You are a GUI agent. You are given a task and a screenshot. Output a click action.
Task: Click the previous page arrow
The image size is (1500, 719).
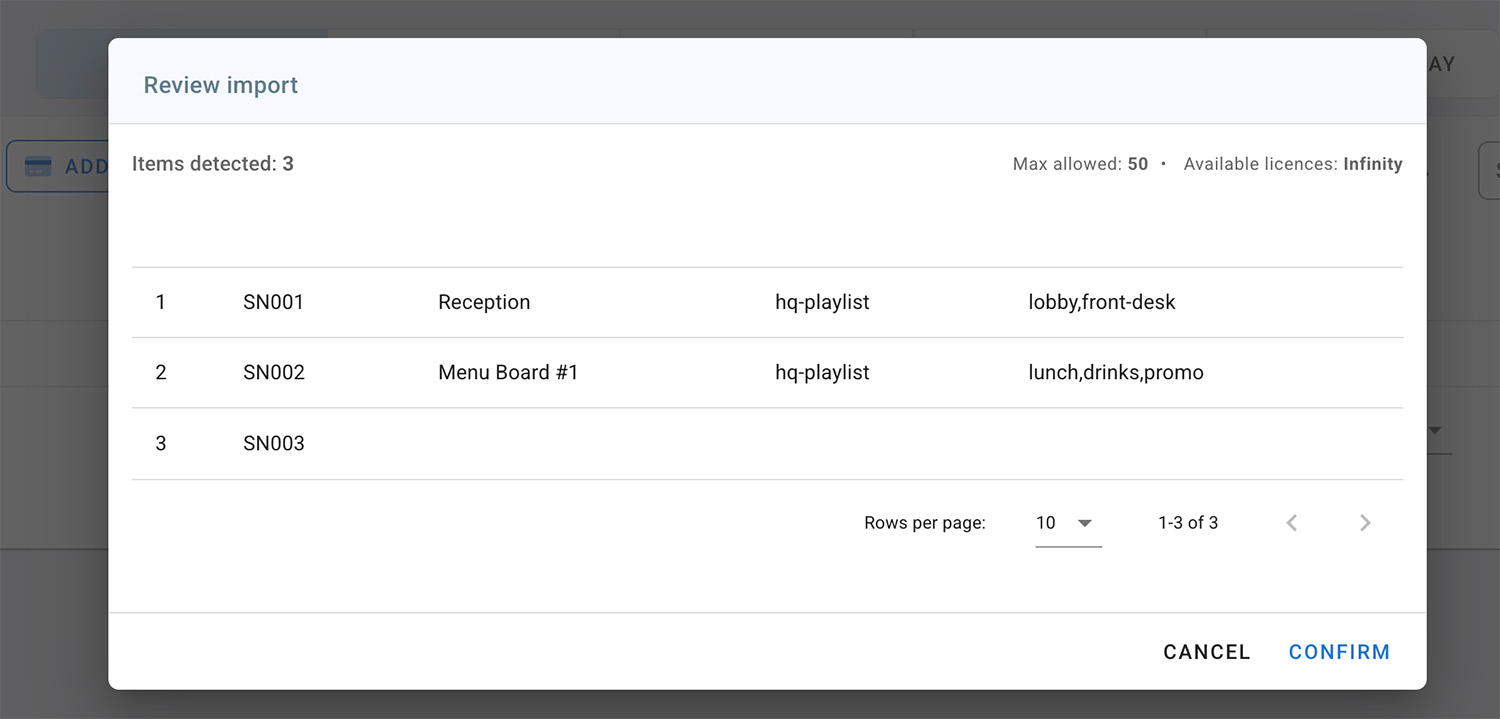coord(1291,522)
